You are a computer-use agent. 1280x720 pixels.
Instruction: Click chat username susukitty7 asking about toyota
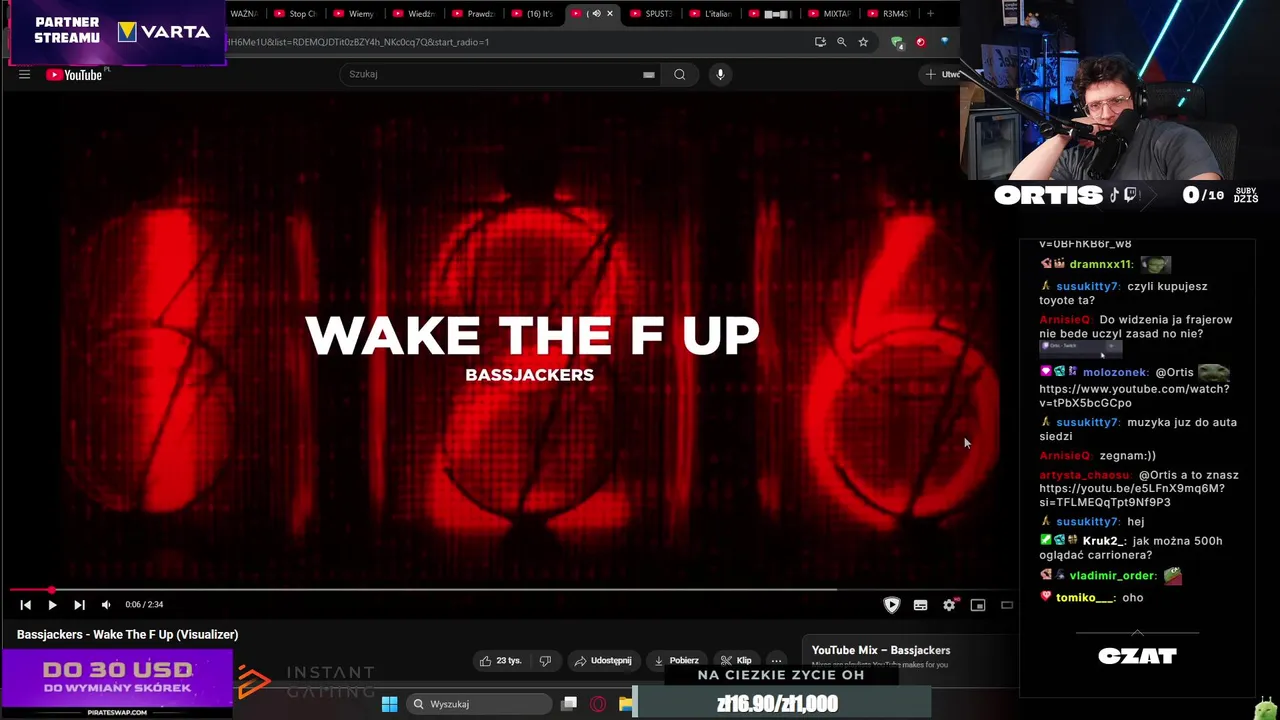point(1087,286)
